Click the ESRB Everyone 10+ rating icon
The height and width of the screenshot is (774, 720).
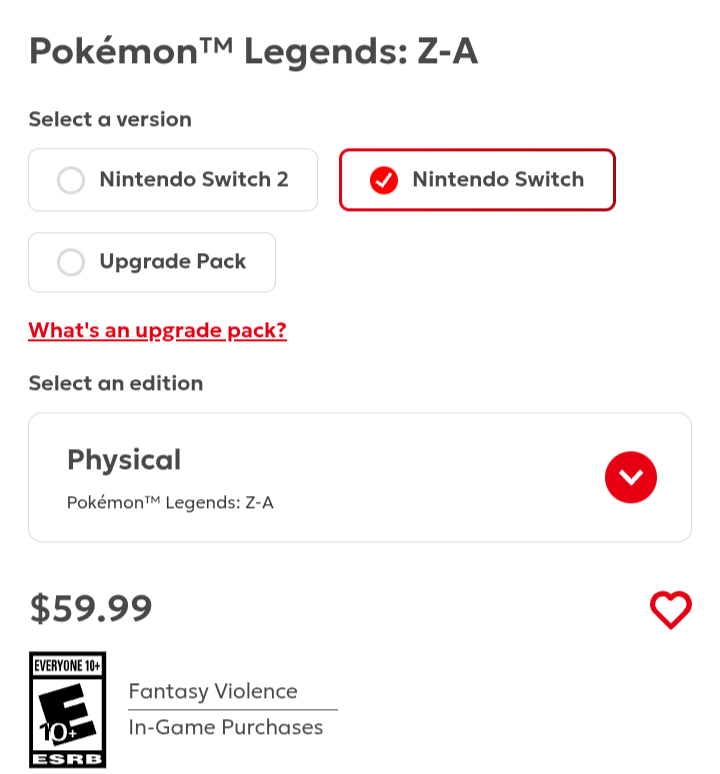pos(67,710)
